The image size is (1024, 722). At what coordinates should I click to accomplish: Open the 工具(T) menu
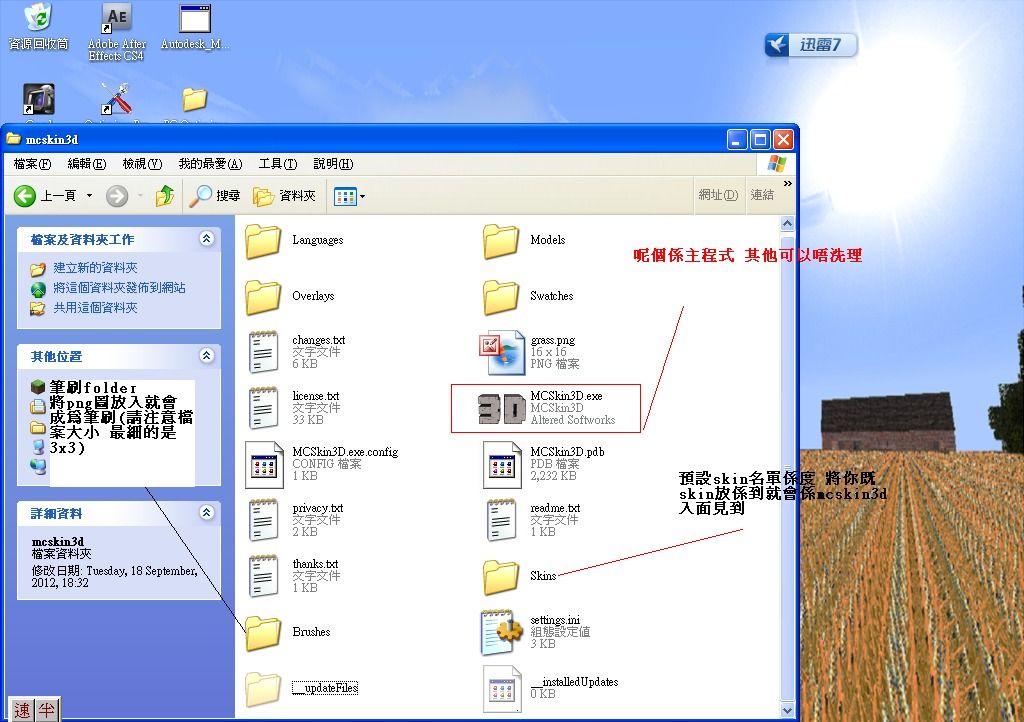tap(277, 164)
